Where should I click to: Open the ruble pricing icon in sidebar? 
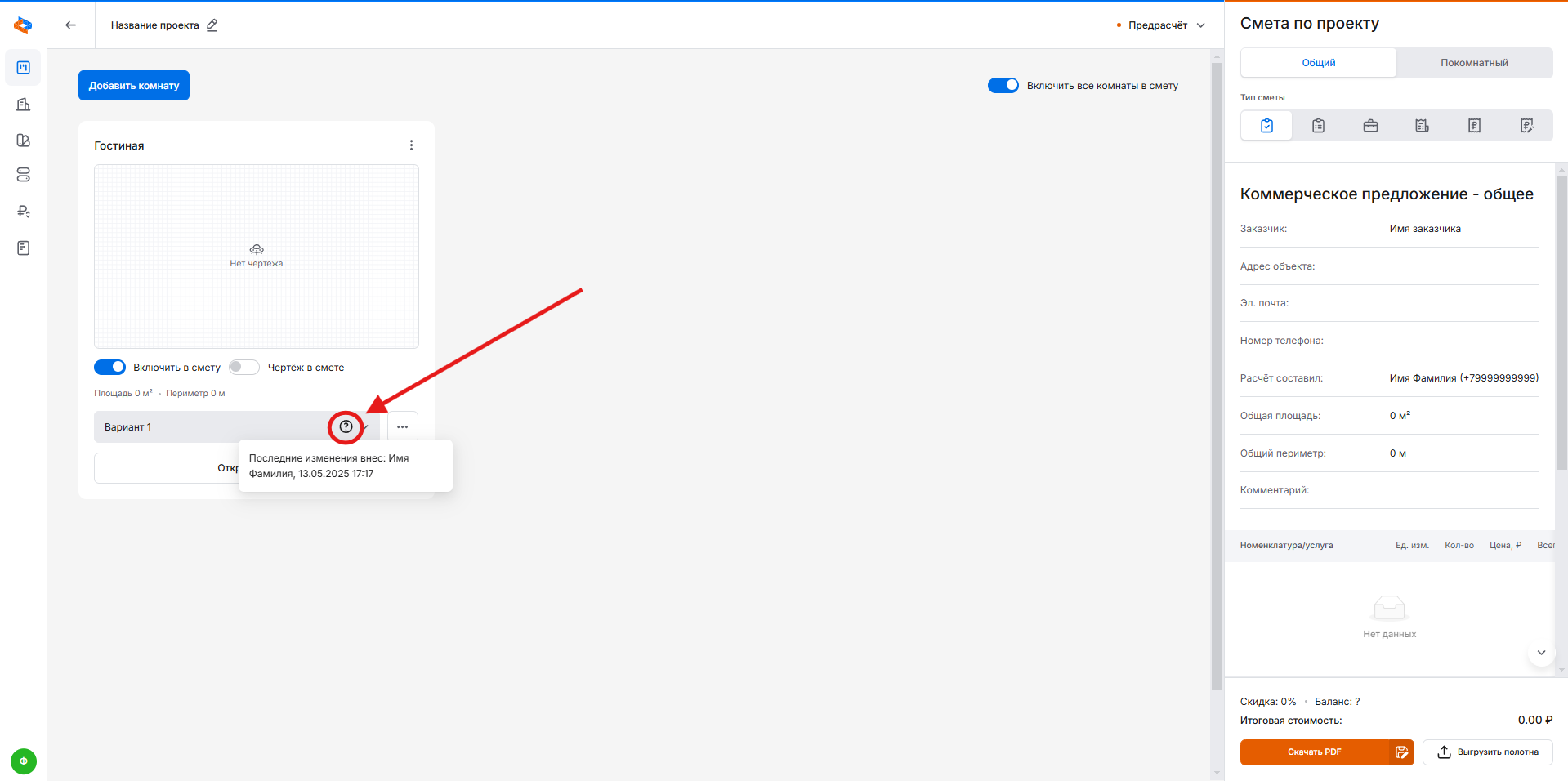coord(24,212)
